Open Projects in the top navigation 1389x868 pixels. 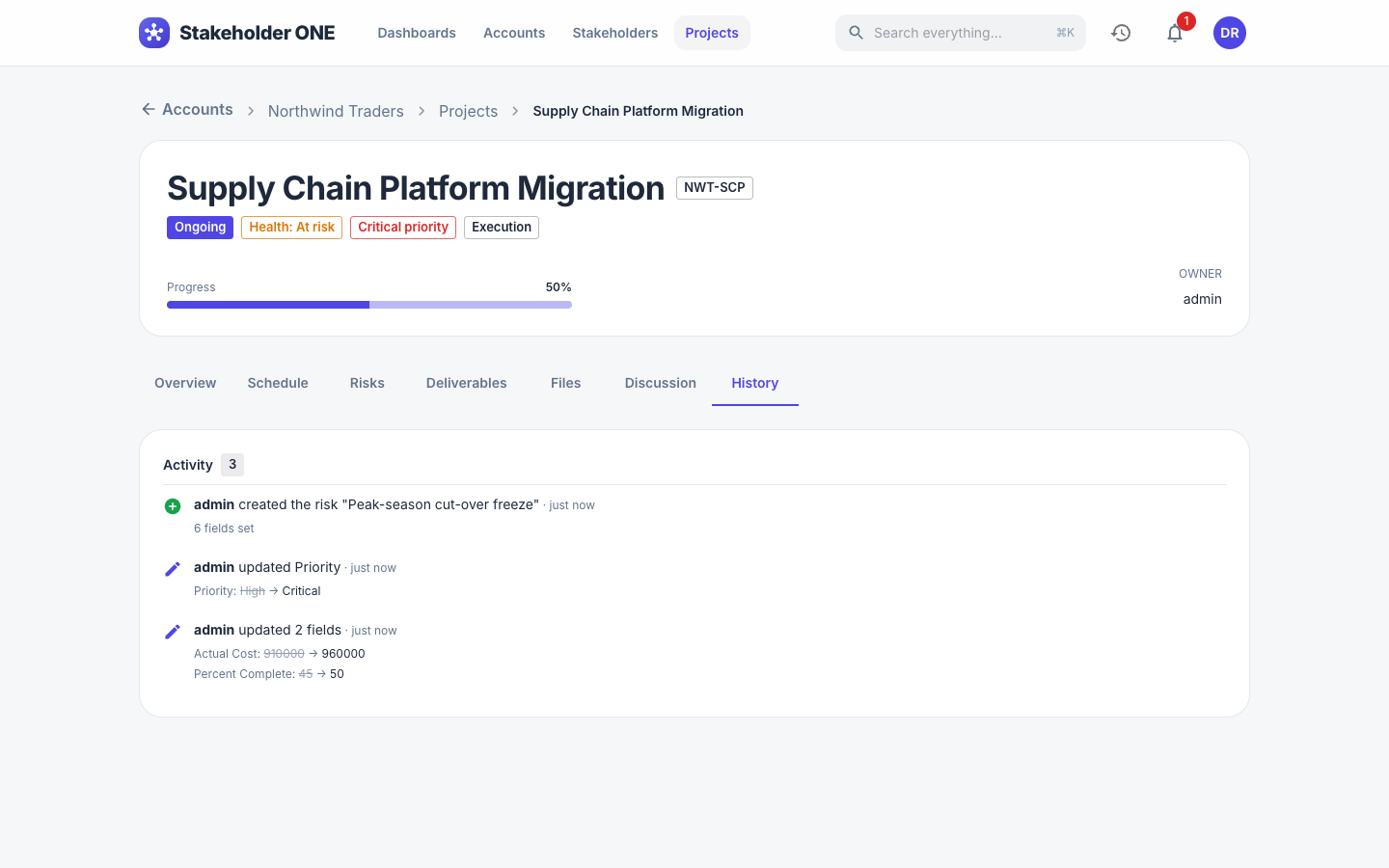click(x=712, y=33)
